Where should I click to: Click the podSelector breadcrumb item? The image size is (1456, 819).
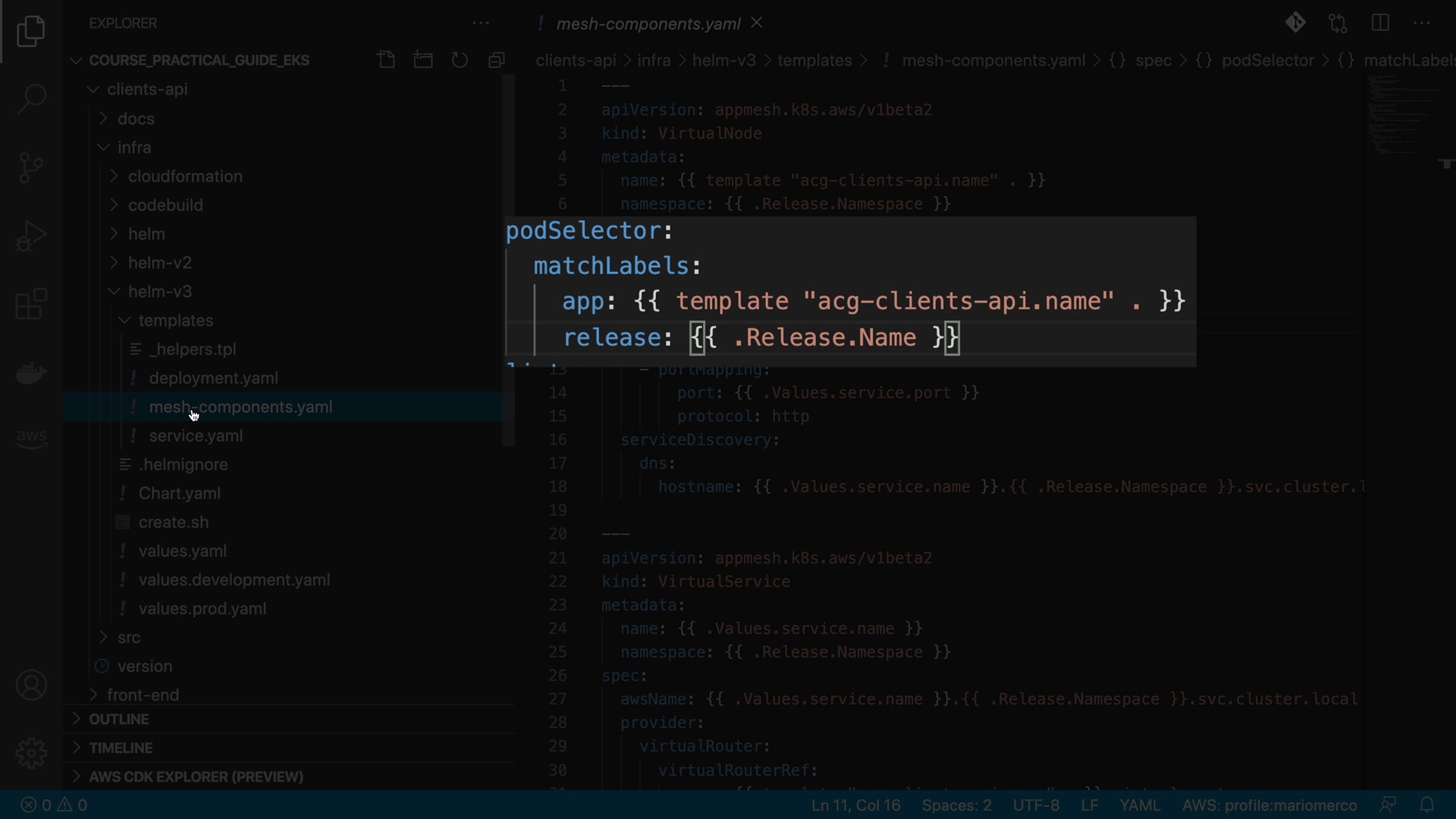[1267, 61]
